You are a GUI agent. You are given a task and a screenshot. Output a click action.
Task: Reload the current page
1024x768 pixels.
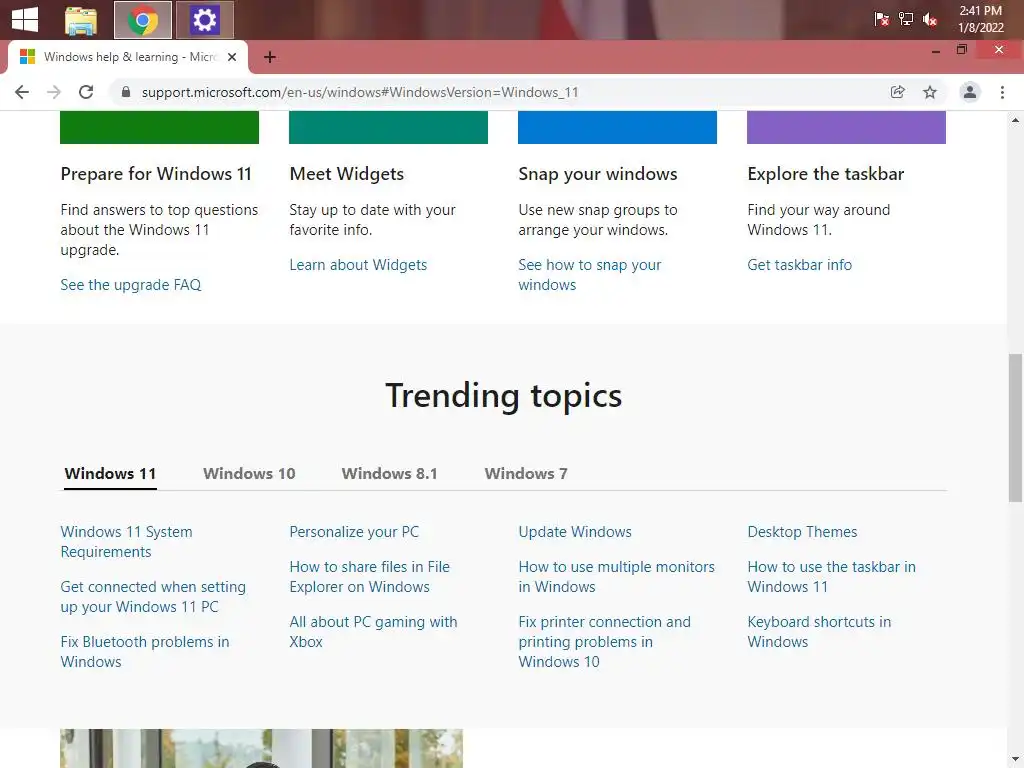coord(86,92)
